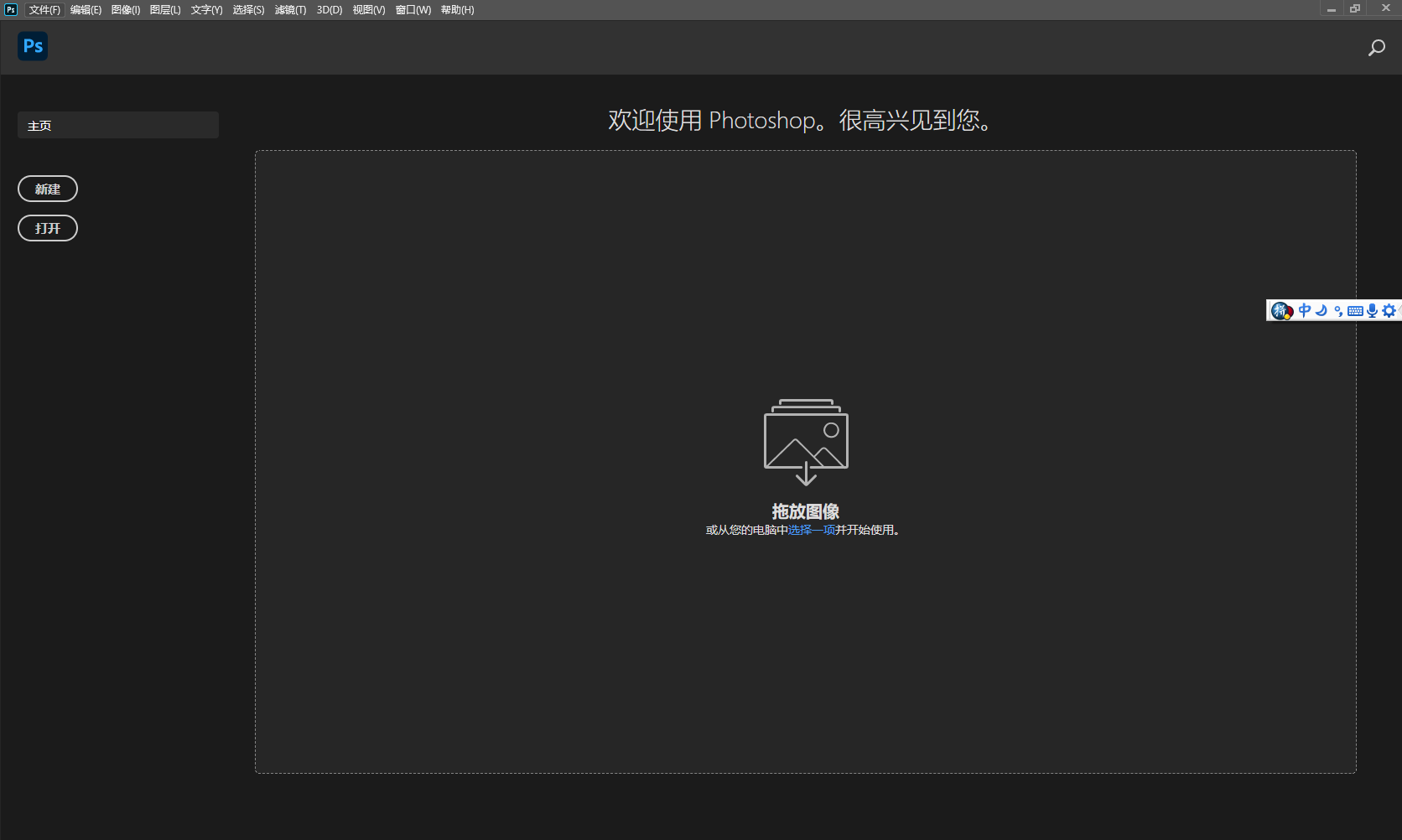Click the 打开 button
This screenshot has width=1402, height=840.
pyautogui.click(x=47, y=227)
